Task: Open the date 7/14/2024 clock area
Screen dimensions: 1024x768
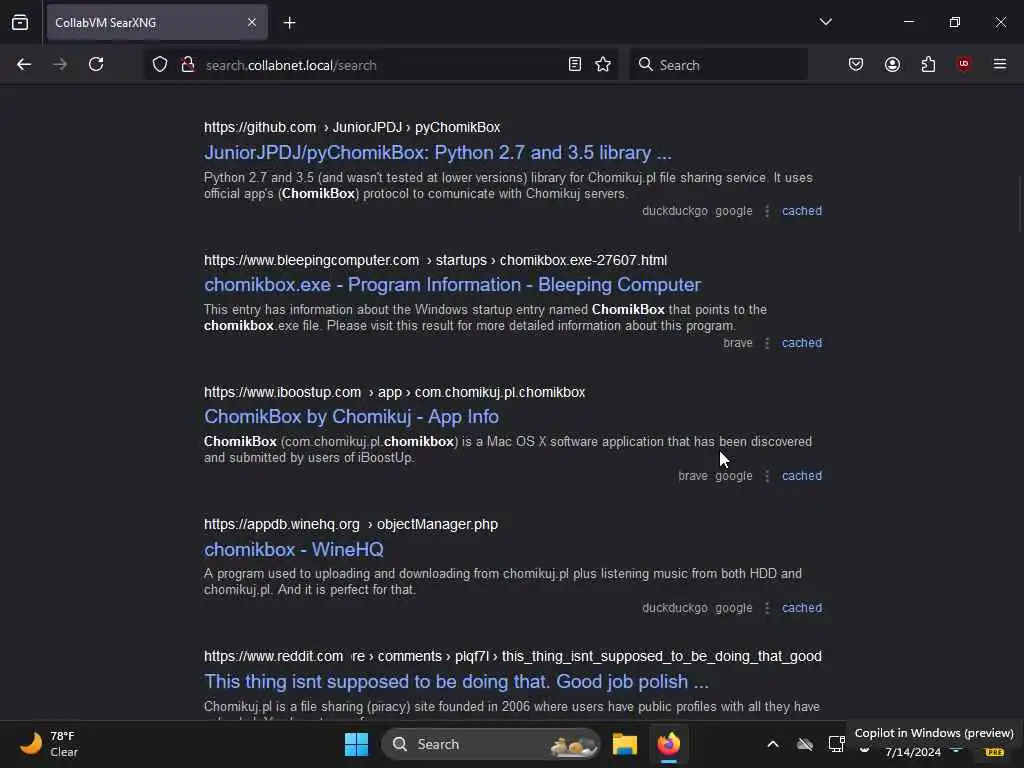Action: (x=913, y=752)
